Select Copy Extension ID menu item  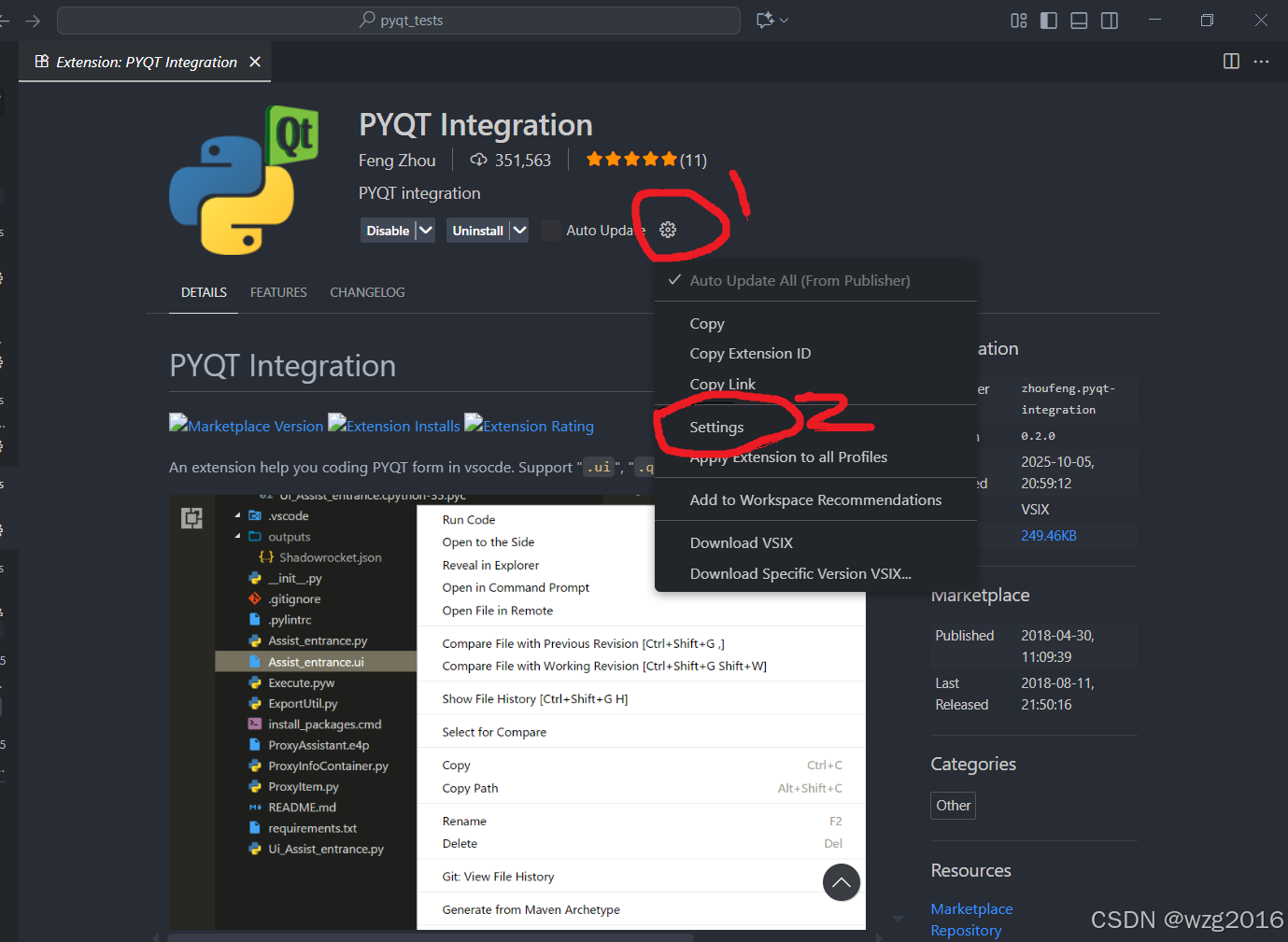(x=816, y=353)
